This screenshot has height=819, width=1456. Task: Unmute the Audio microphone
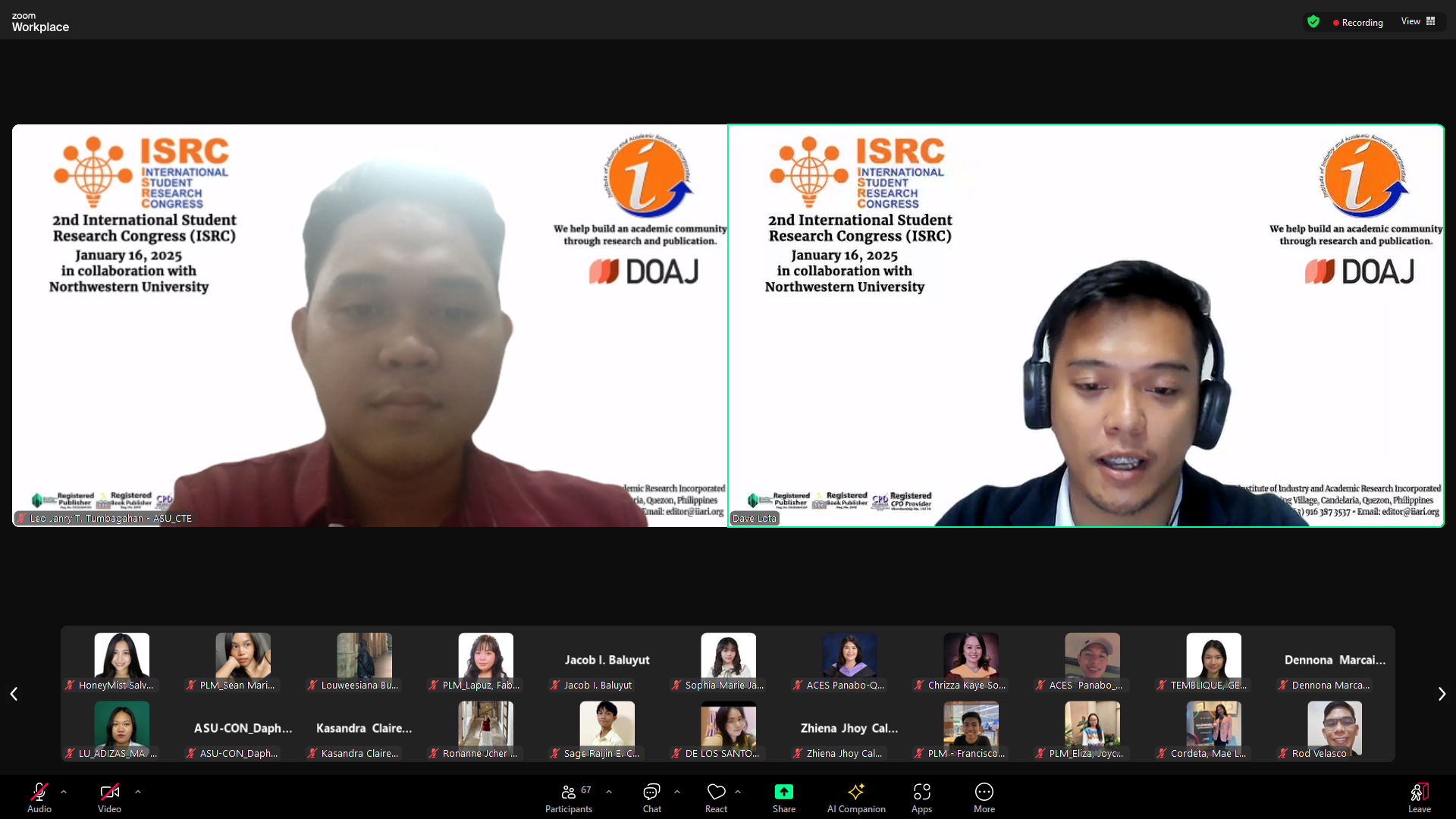[39, 792]
